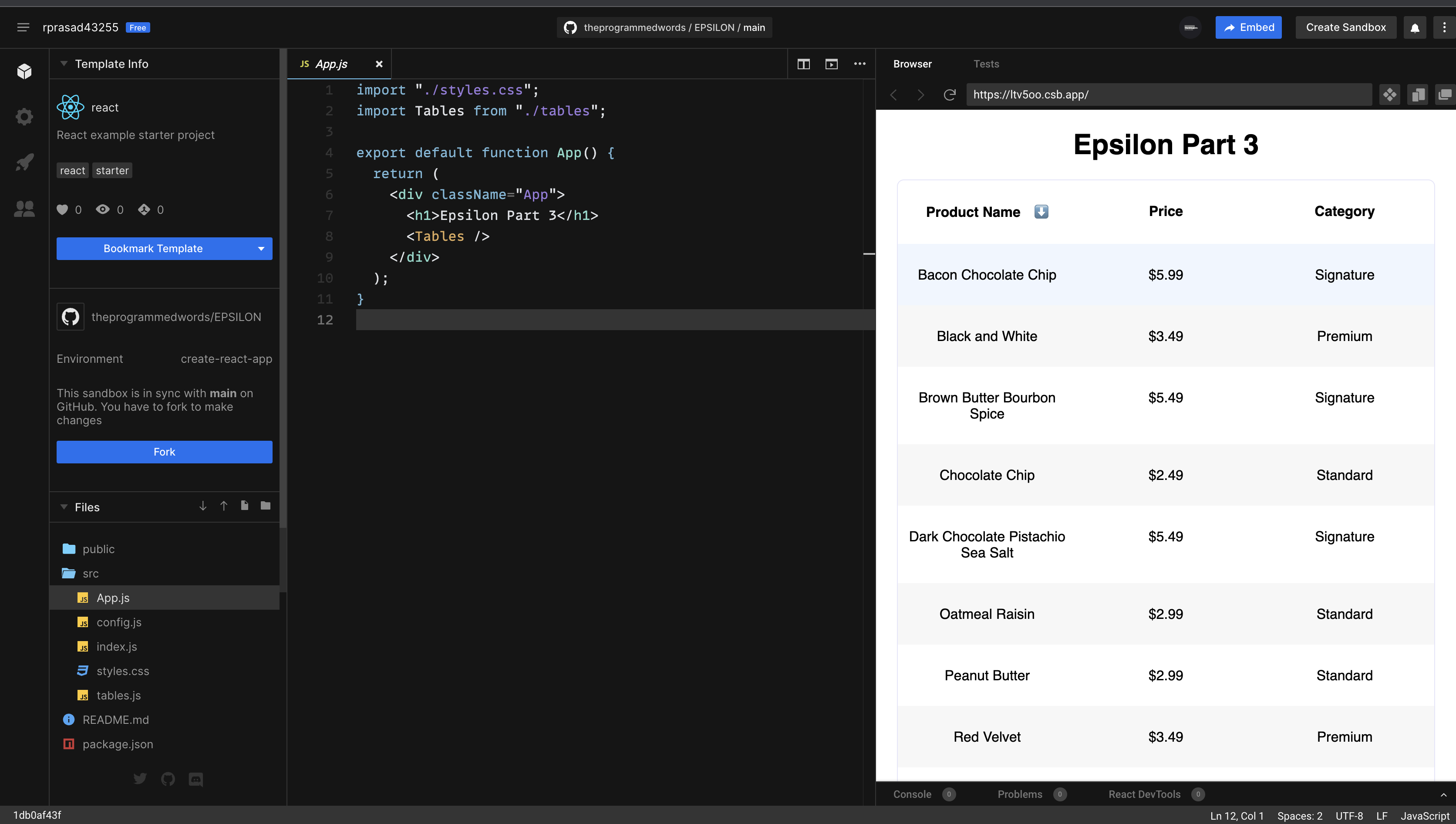1456x824 pixels.
Task: Collapse the Files section
Action: pos(64,507)
